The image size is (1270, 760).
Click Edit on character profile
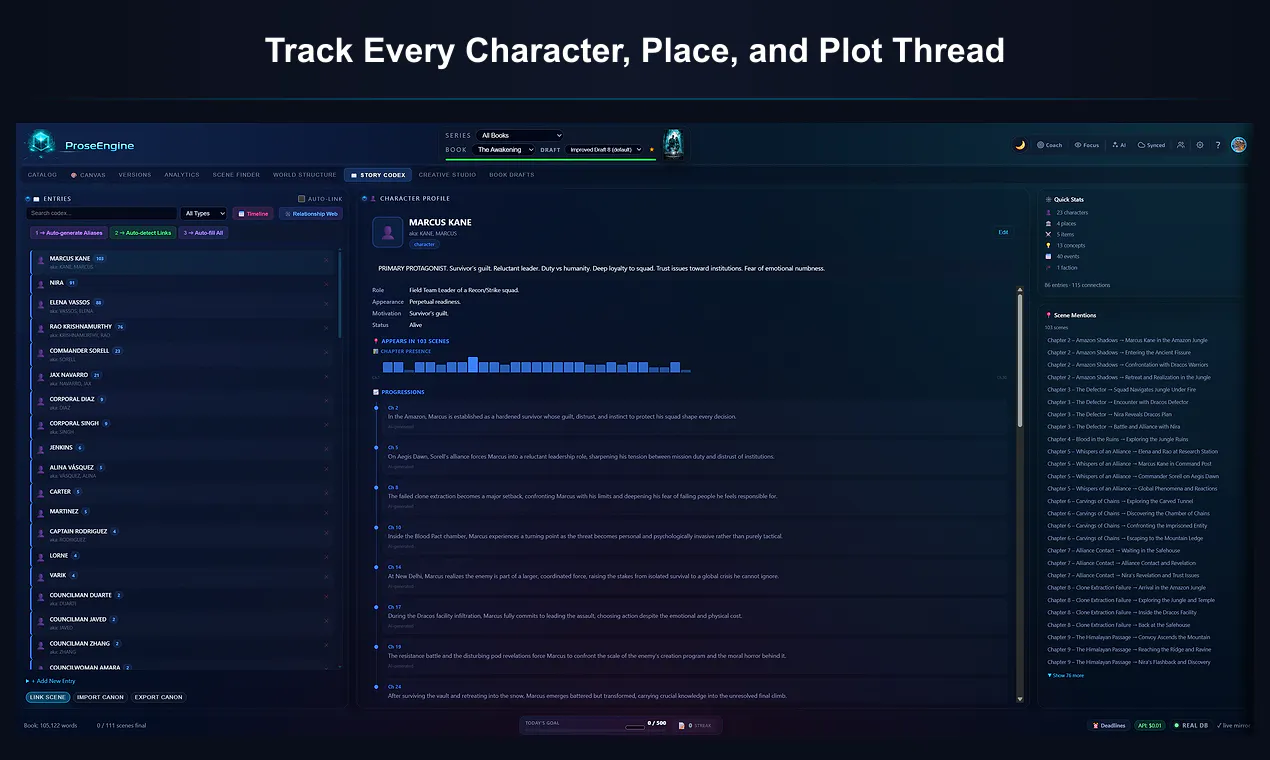coord(1003,232)
